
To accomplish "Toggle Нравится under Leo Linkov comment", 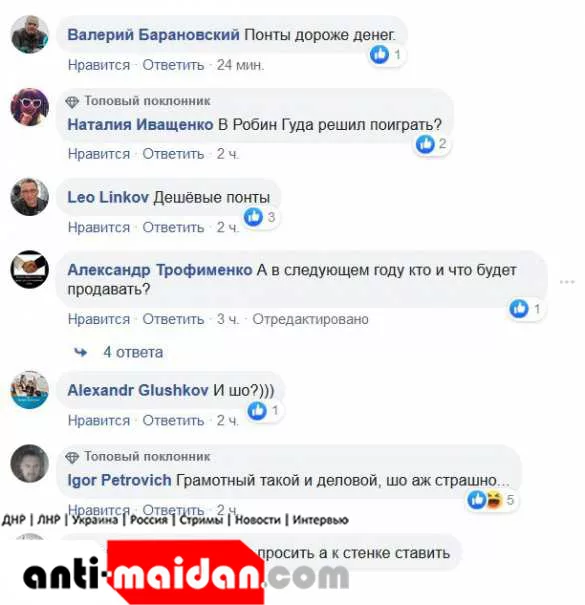I will tap(99, 227).
